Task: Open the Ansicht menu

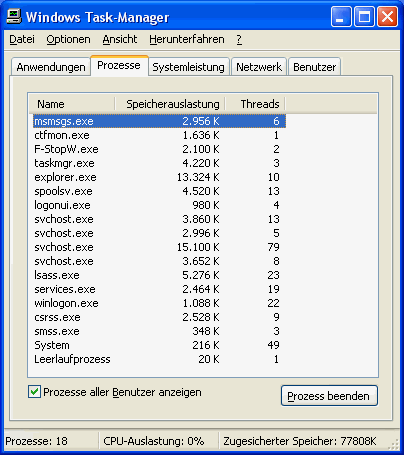Action: (120, 39)
